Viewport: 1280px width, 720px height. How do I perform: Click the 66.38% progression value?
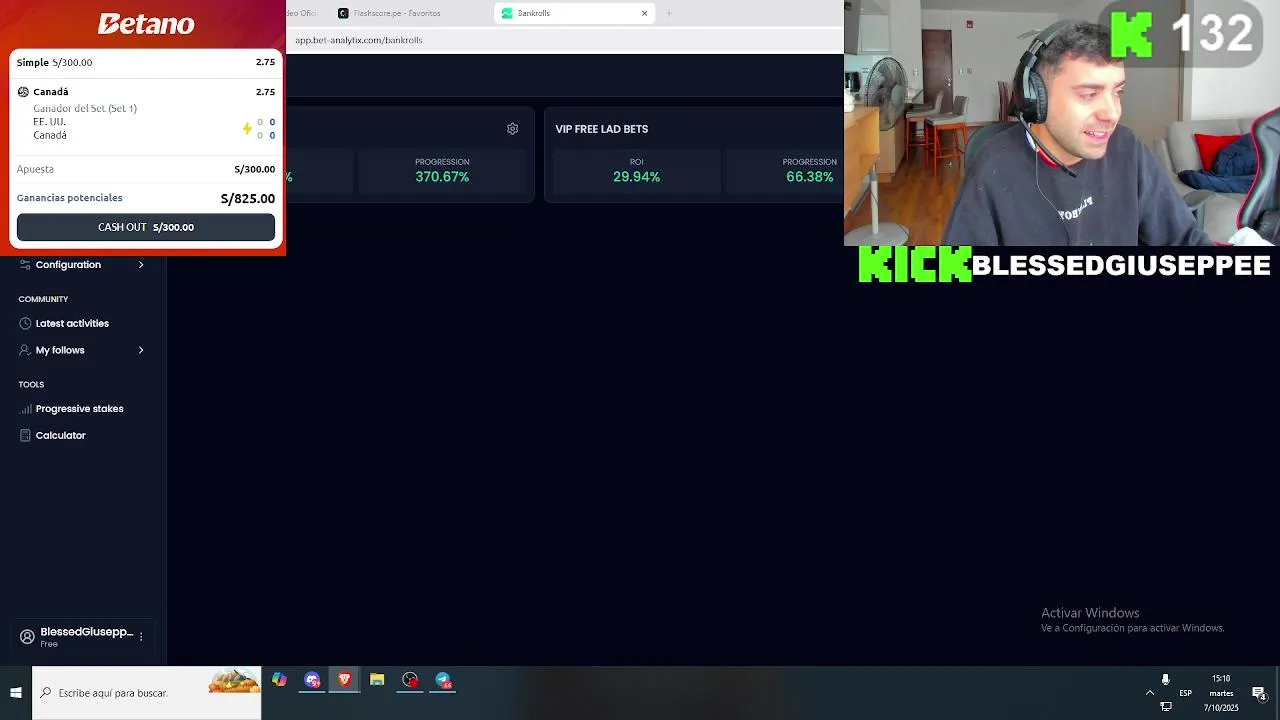(809, 177)
